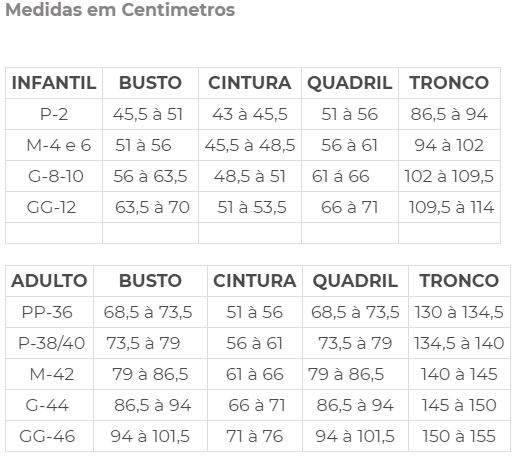This screenshot has height=459, width=517.
Task: Click the adult QUADRIL column header
Action: (x=355, y=281)
